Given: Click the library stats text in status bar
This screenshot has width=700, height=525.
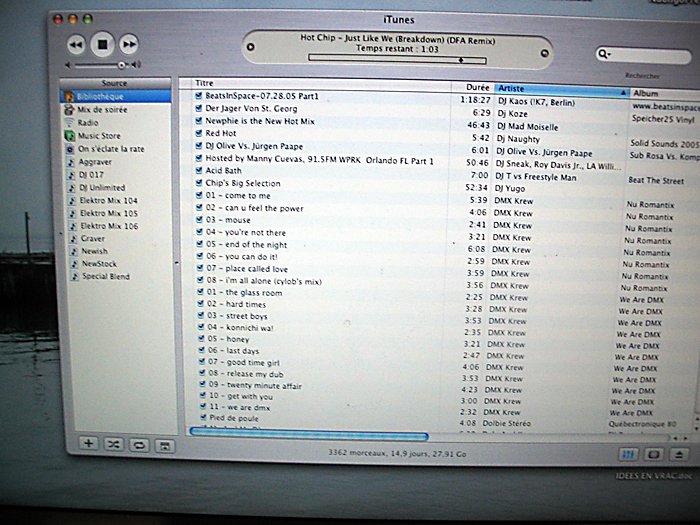Looking at the screenshot, I should (x=397, y=454).
